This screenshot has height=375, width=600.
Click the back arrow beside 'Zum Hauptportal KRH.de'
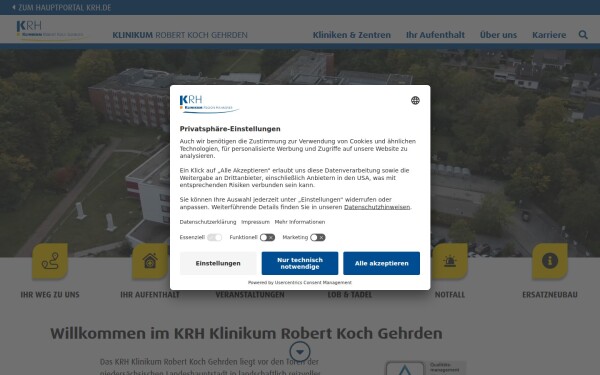tap(14, 7)
